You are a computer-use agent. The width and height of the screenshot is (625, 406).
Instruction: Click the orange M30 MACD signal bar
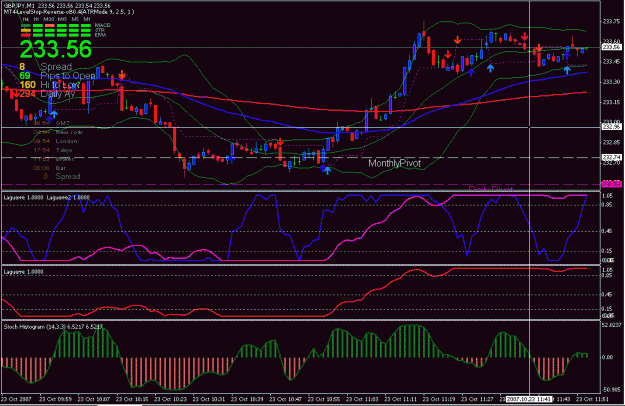50,25
